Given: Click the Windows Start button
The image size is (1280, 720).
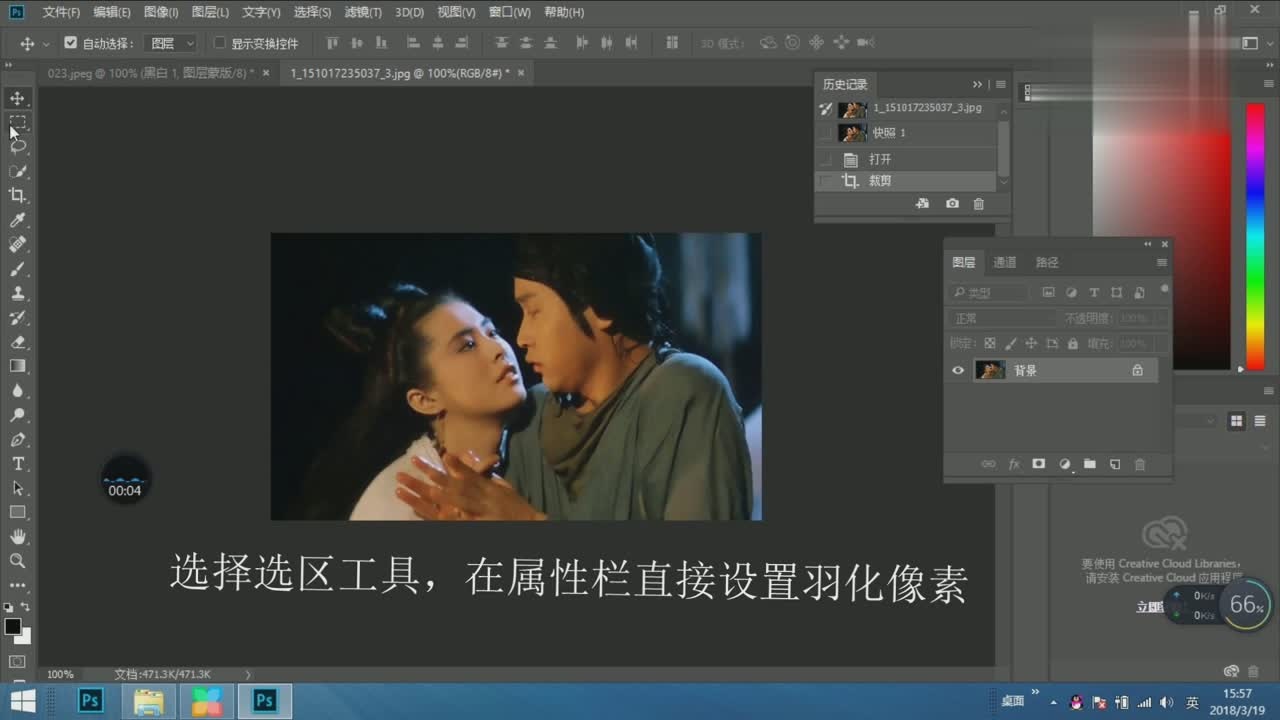Looking at the screenshot, I should [22, 700].
